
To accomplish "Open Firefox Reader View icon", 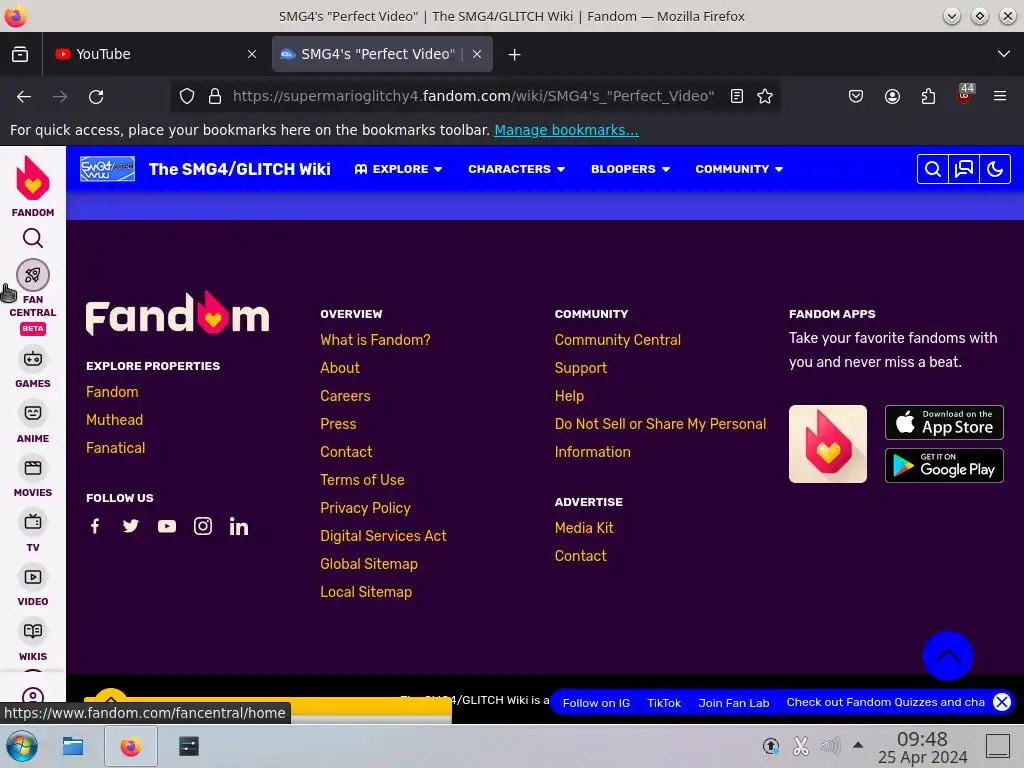I will coord(737,96).
